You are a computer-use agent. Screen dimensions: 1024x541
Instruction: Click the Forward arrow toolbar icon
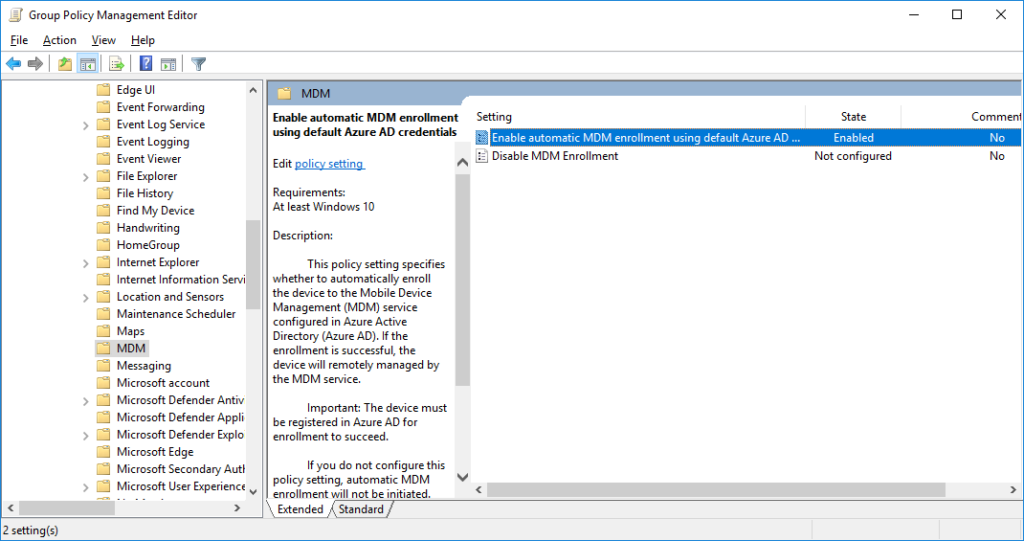coord(35,63)
